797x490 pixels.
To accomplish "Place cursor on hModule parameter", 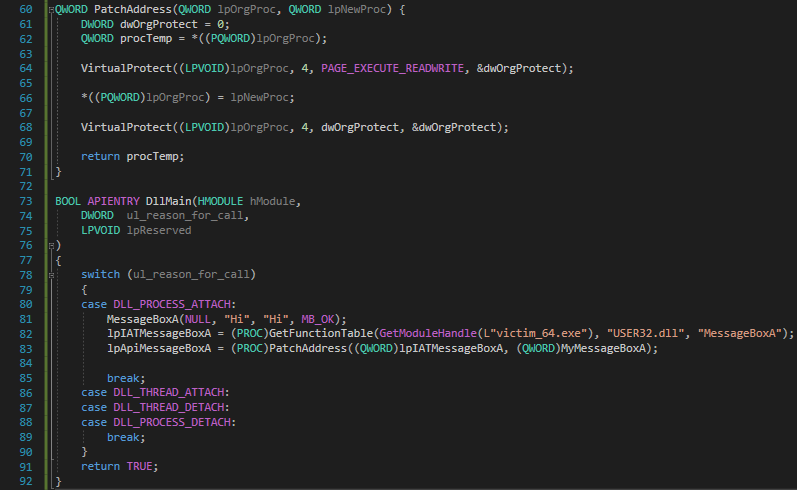I will [x=272, y=201].
